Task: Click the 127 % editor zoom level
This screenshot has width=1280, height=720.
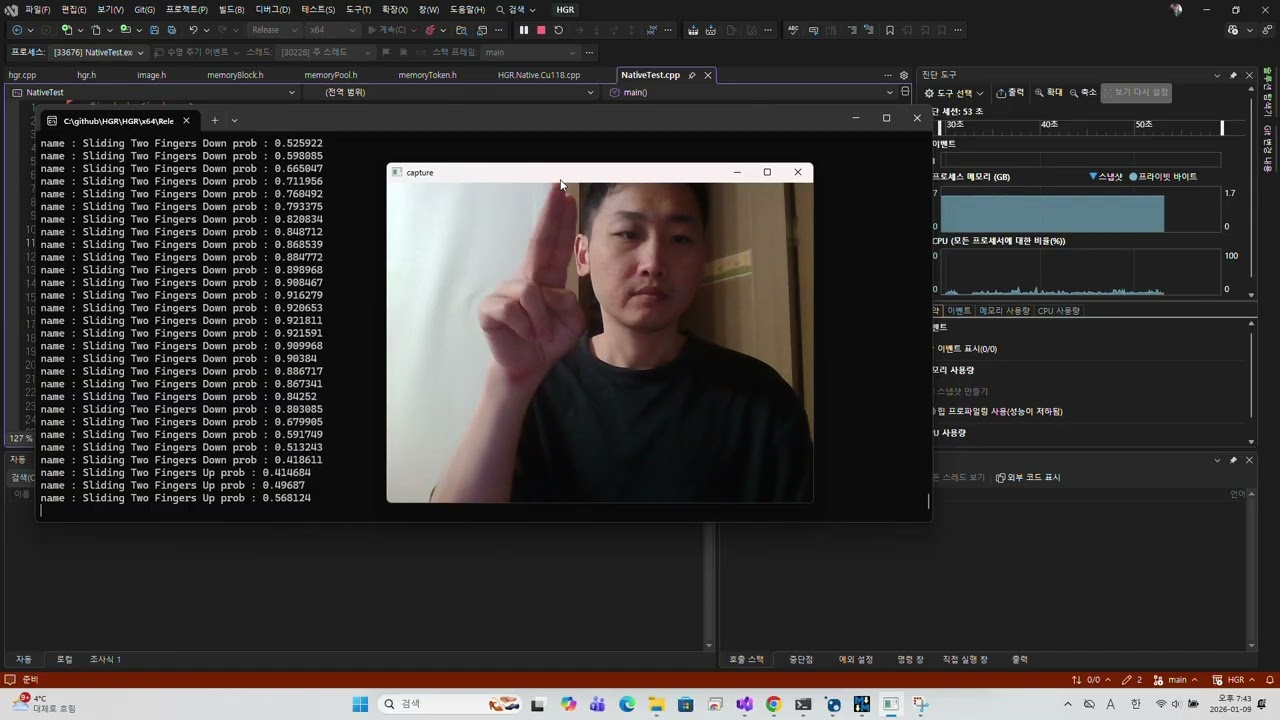Action: coord(20,438)
